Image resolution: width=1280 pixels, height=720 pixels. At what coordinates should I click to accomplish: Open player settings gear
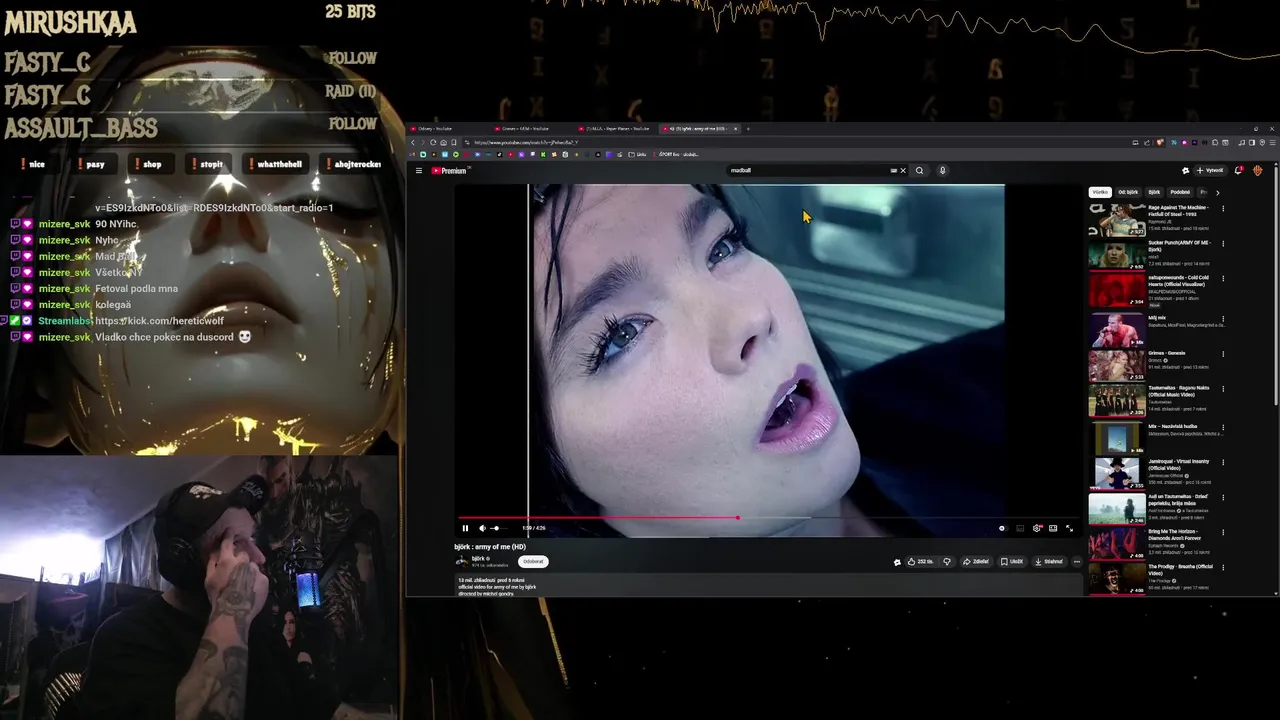click(x=1037, y=528)
